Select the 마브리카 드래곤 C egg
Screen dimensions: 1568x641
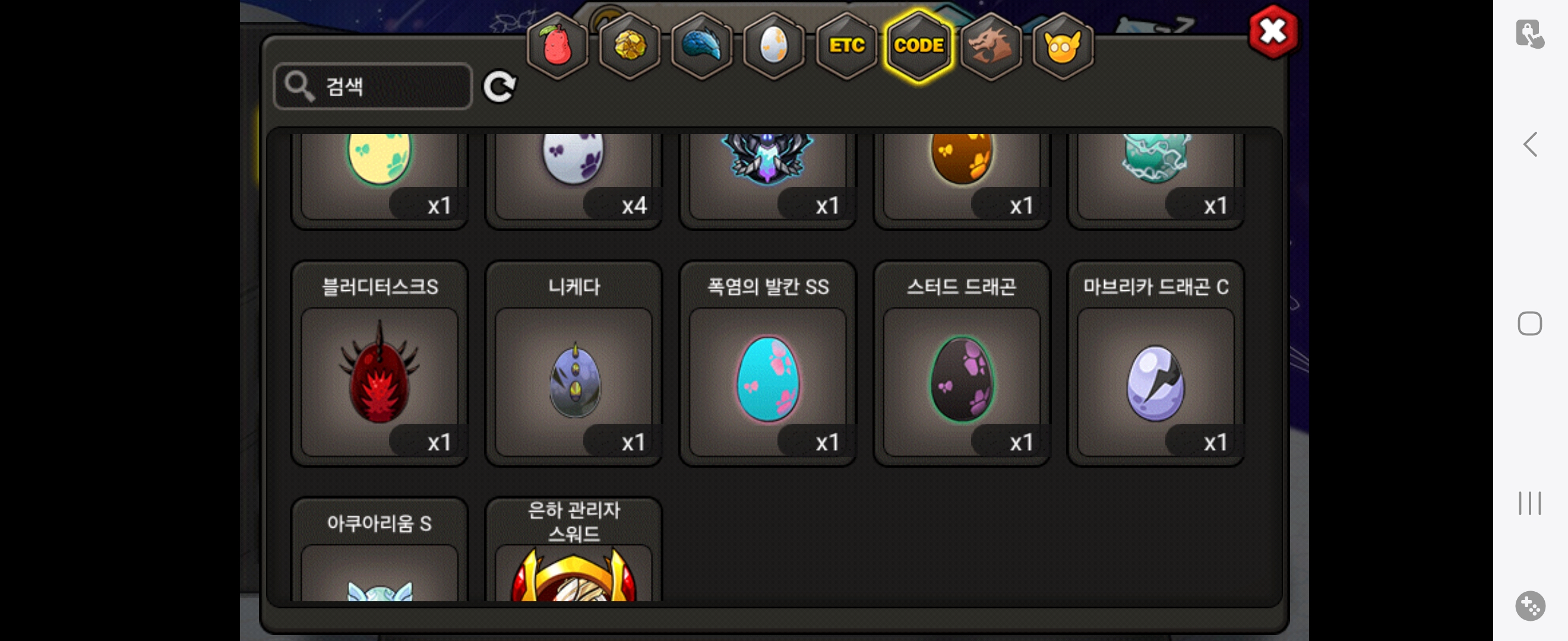1156,364
